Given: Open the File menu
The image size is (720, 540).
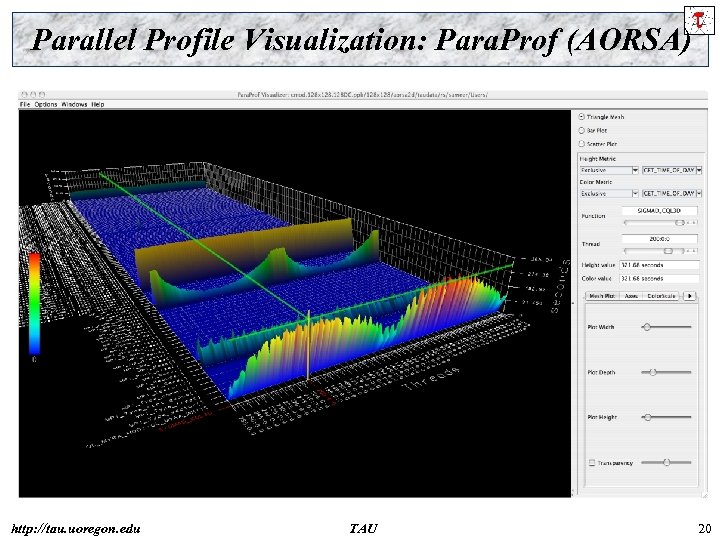Looking at the screenshot, I should [x=25, y=105].
